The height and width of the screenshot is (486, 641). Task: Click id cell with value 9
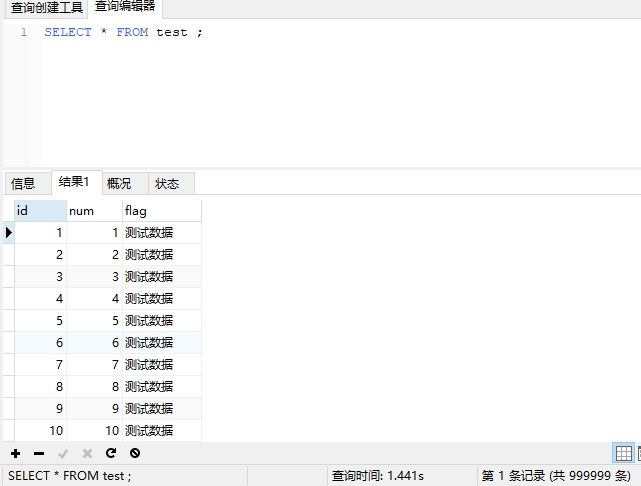point(40,409)
